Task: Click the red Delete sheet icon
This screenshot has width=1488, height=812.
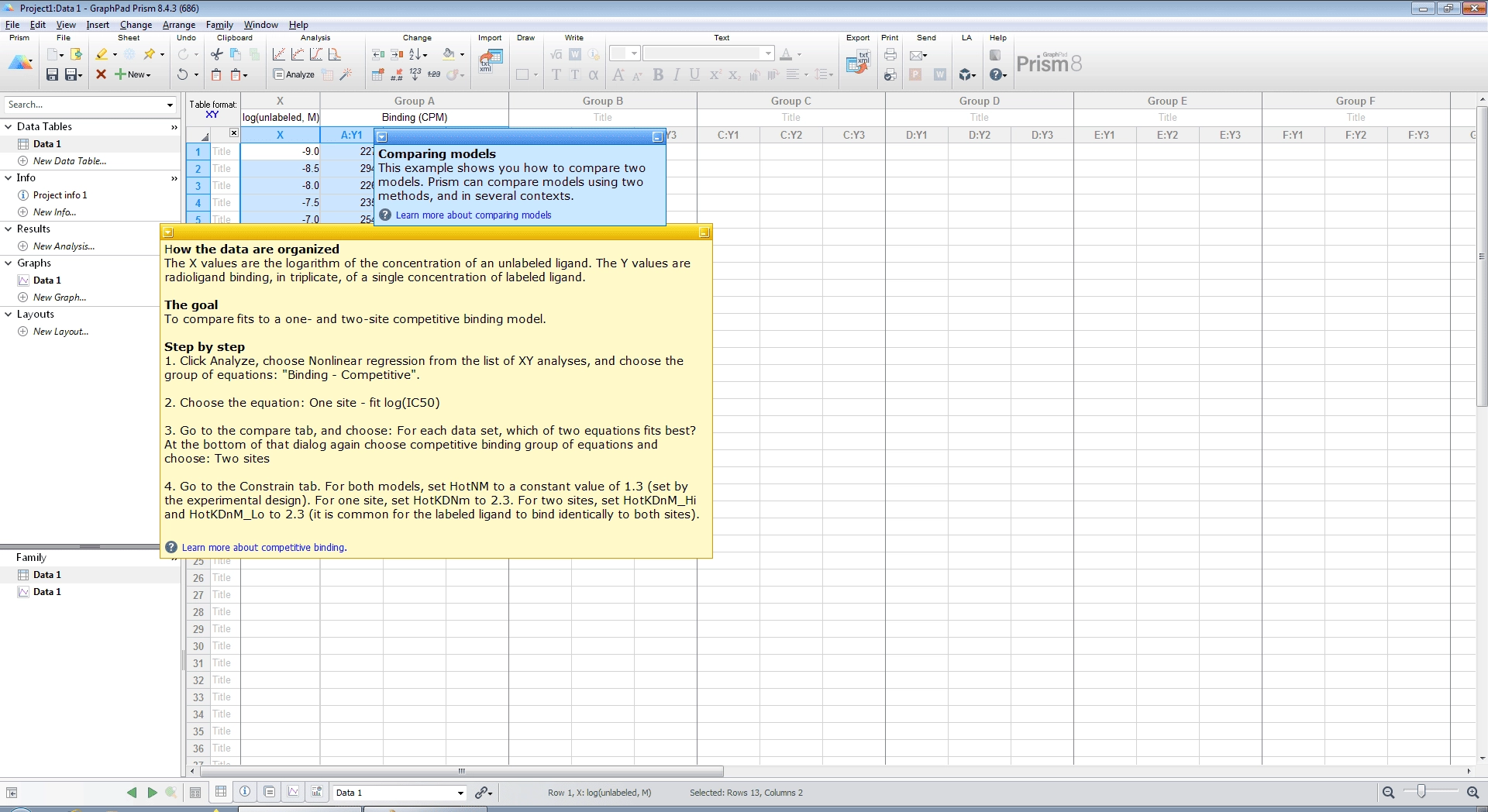Action: (x=101, y=74)
